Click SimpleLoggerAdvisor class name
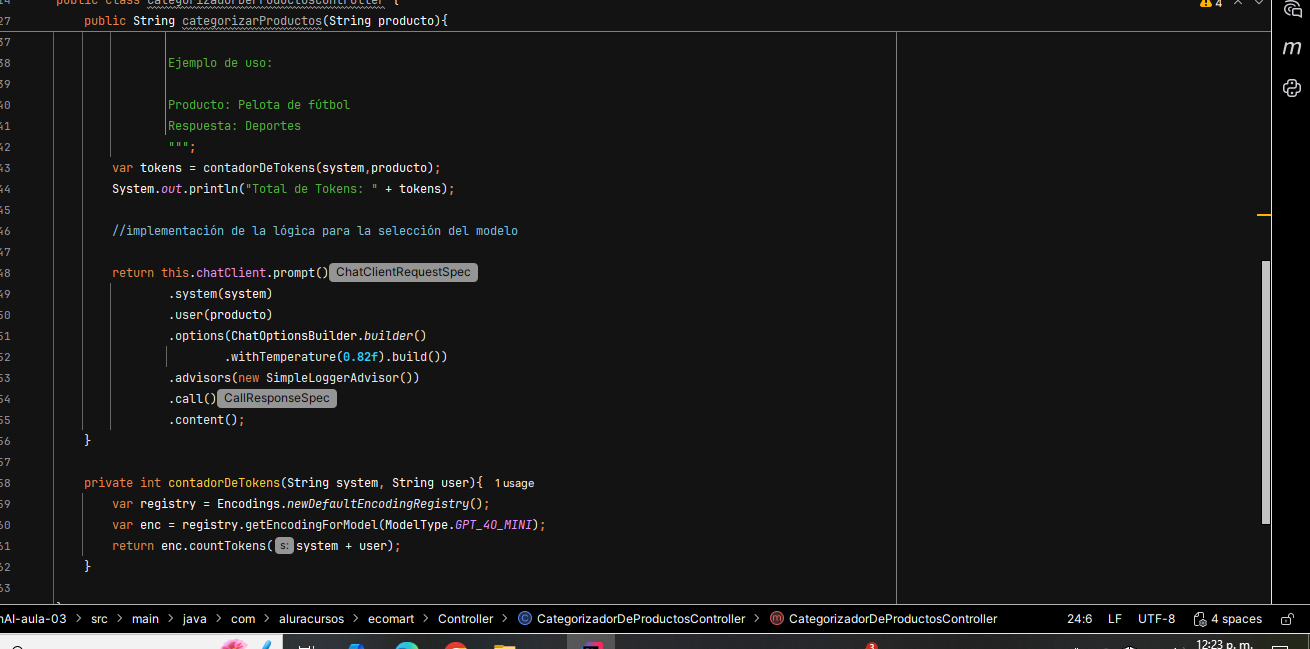The image size is (1310, 649). coord(332,377)
